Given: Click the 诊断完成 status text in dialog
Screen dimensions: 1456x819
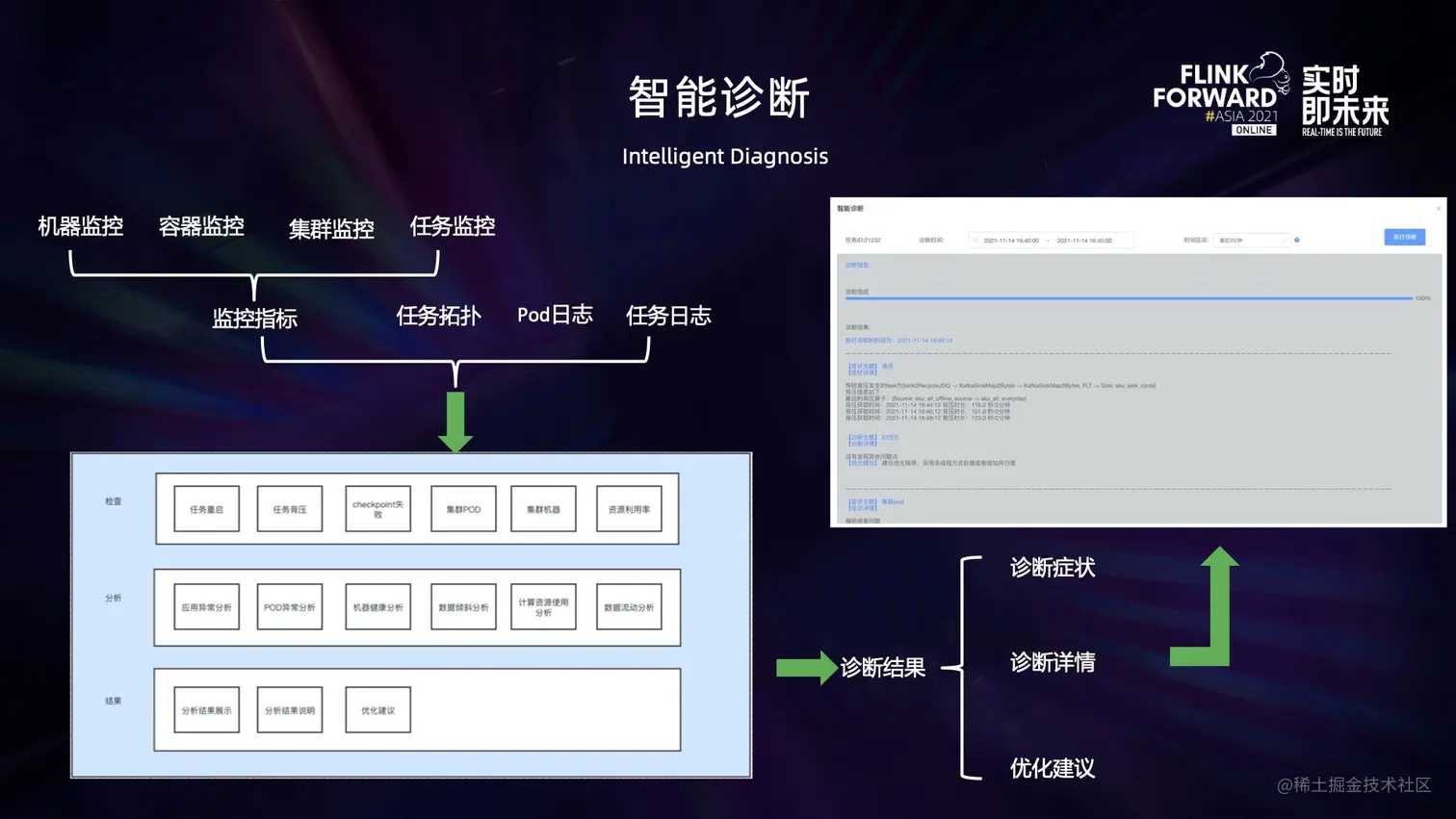Looking at the screenshot, I should click(857, 292).
